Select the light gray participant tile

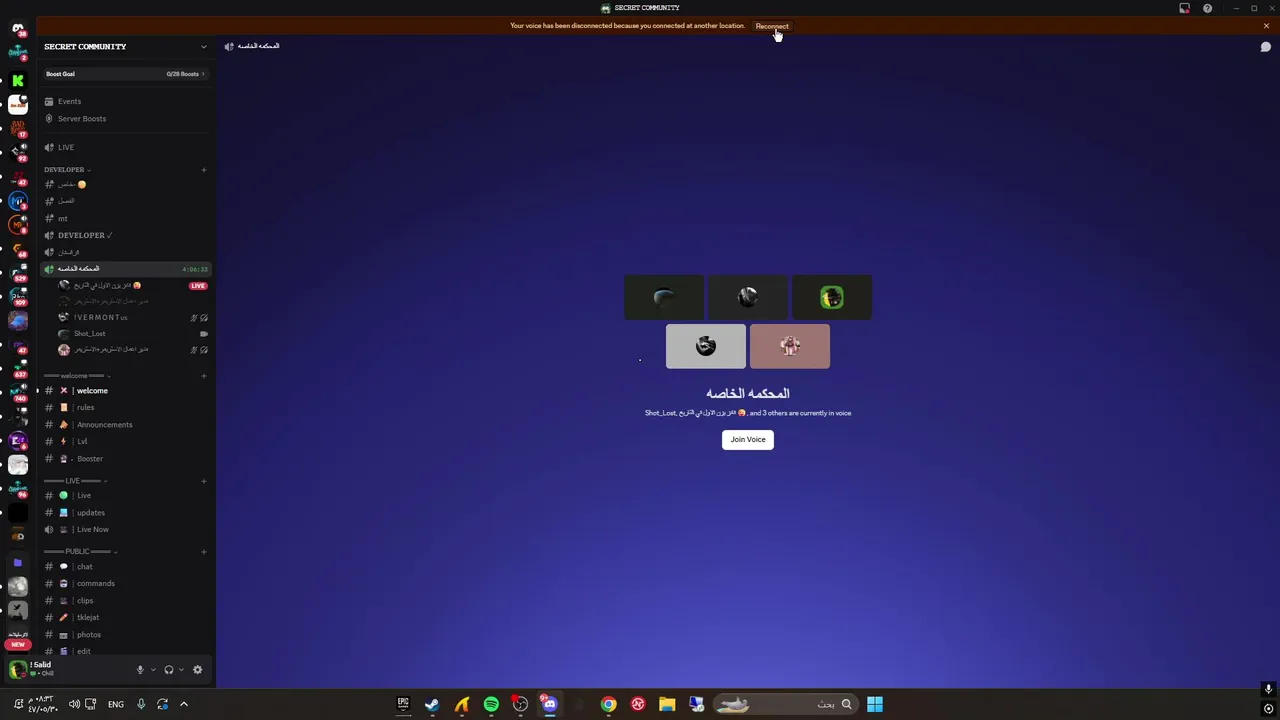[x=706, y=346]
